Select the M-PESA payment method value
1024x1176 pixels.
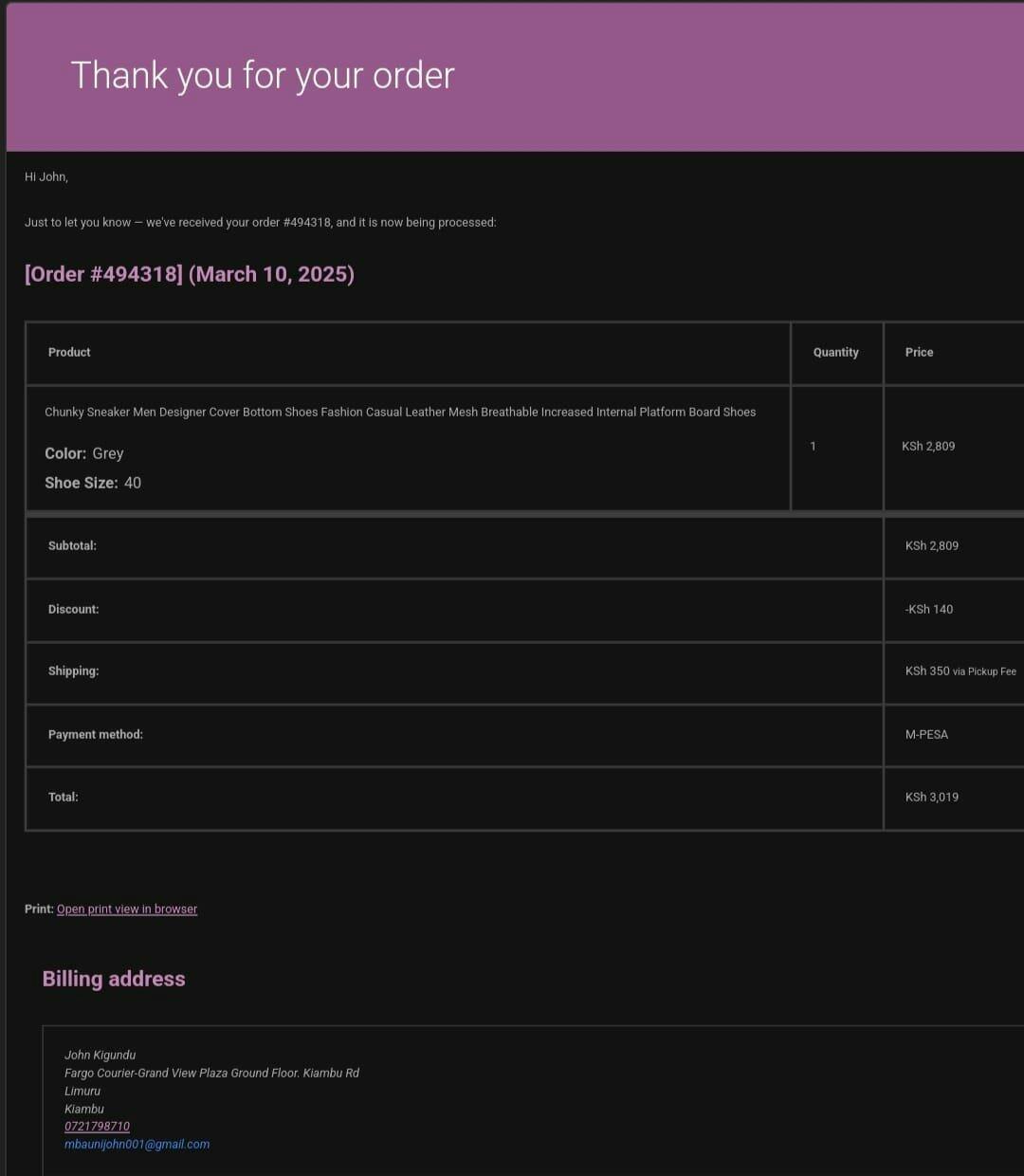(926, 734)
